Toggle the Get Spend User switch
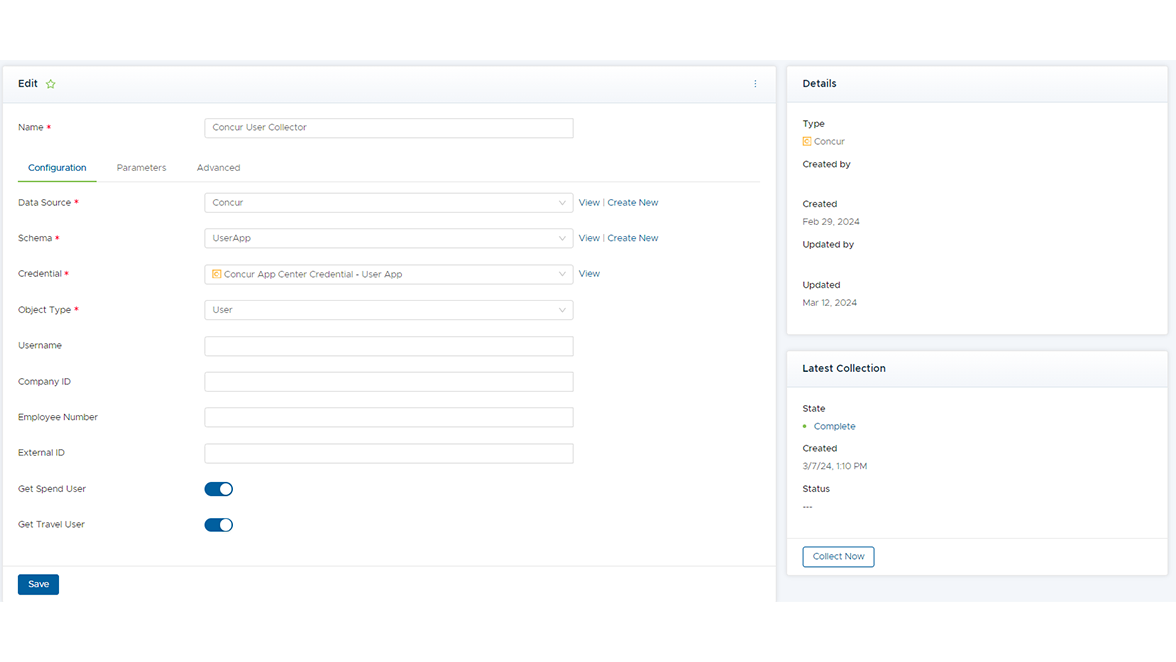This screenshot has width=1176, height=662. coord(218,489)
